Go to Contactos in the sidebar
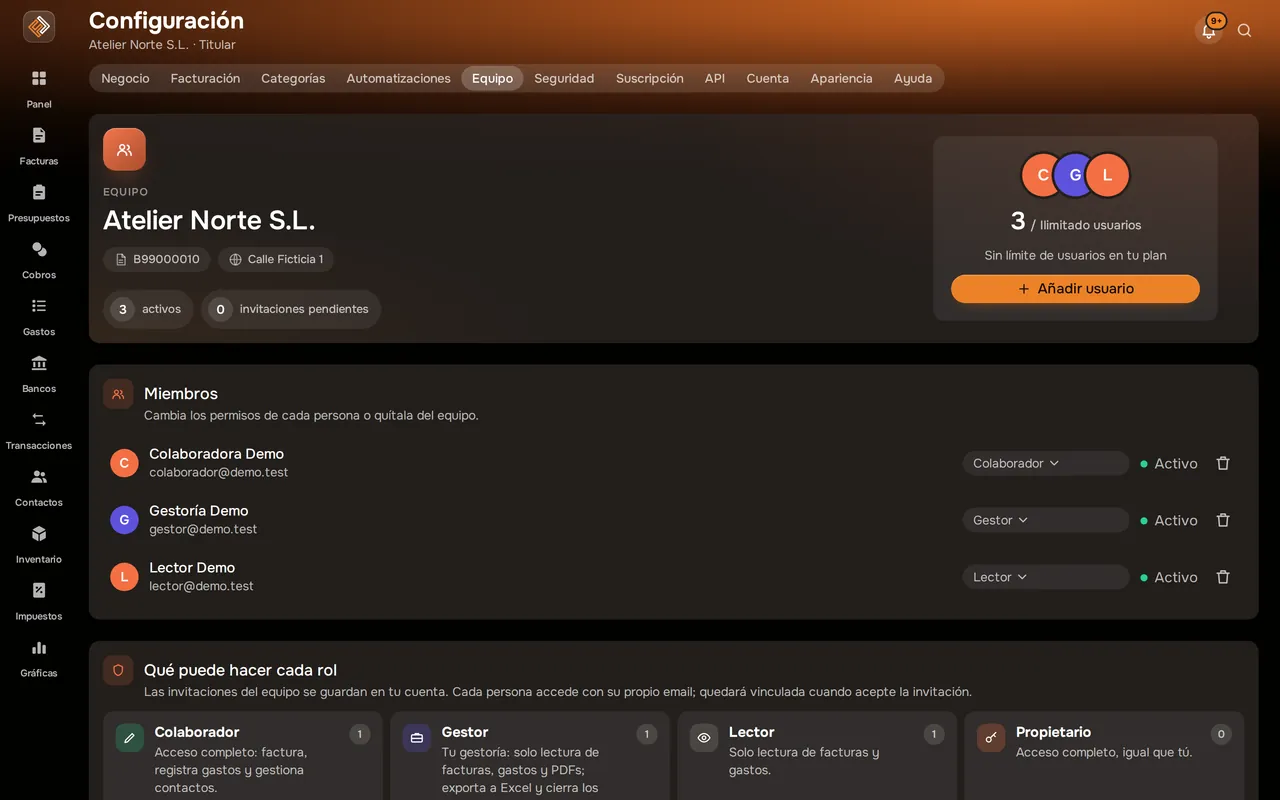The image size is (1280, 800). (x=39, y=487)
